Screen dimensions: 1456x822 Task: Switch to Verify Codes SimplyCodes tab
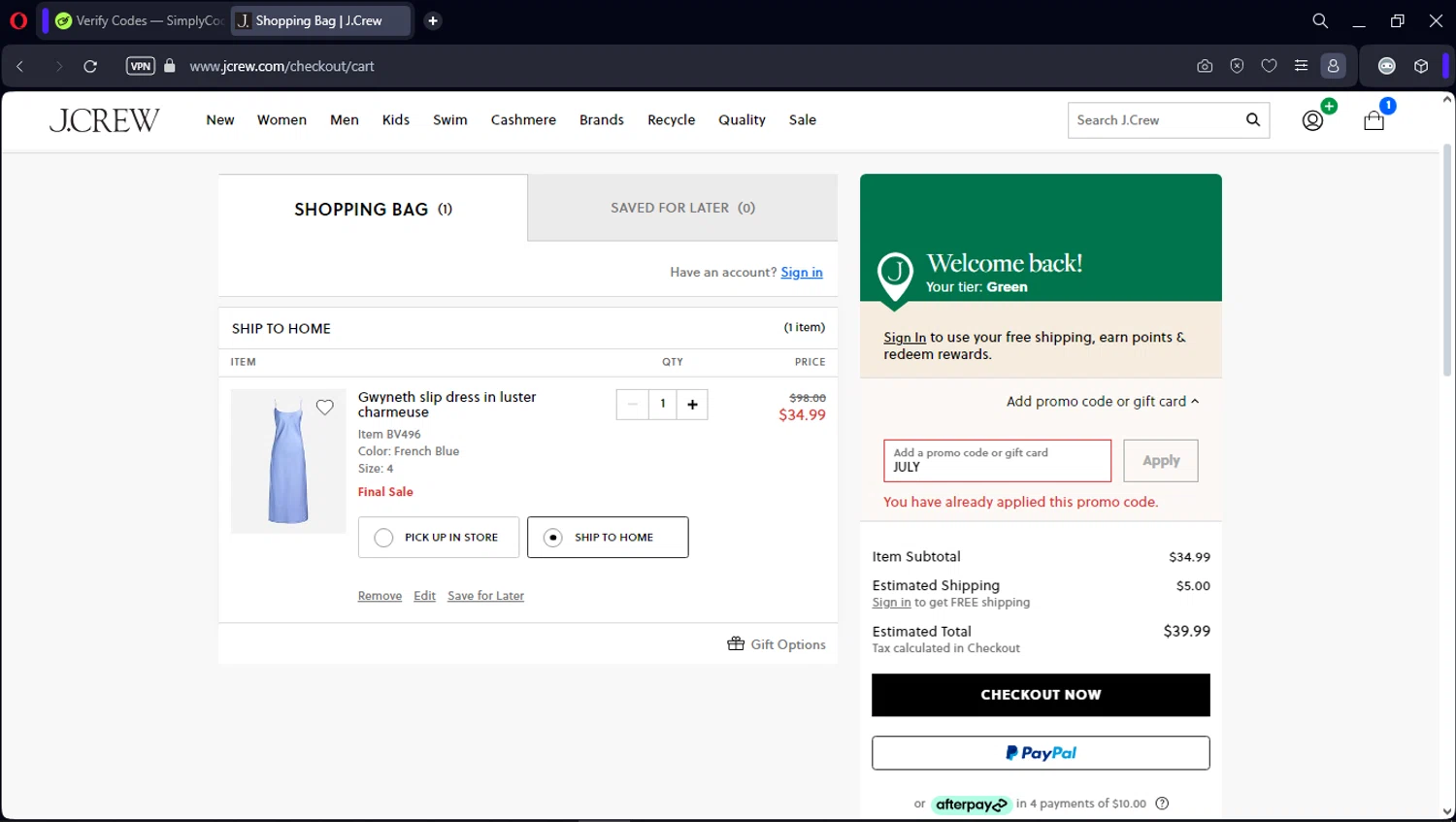point(139,20)
